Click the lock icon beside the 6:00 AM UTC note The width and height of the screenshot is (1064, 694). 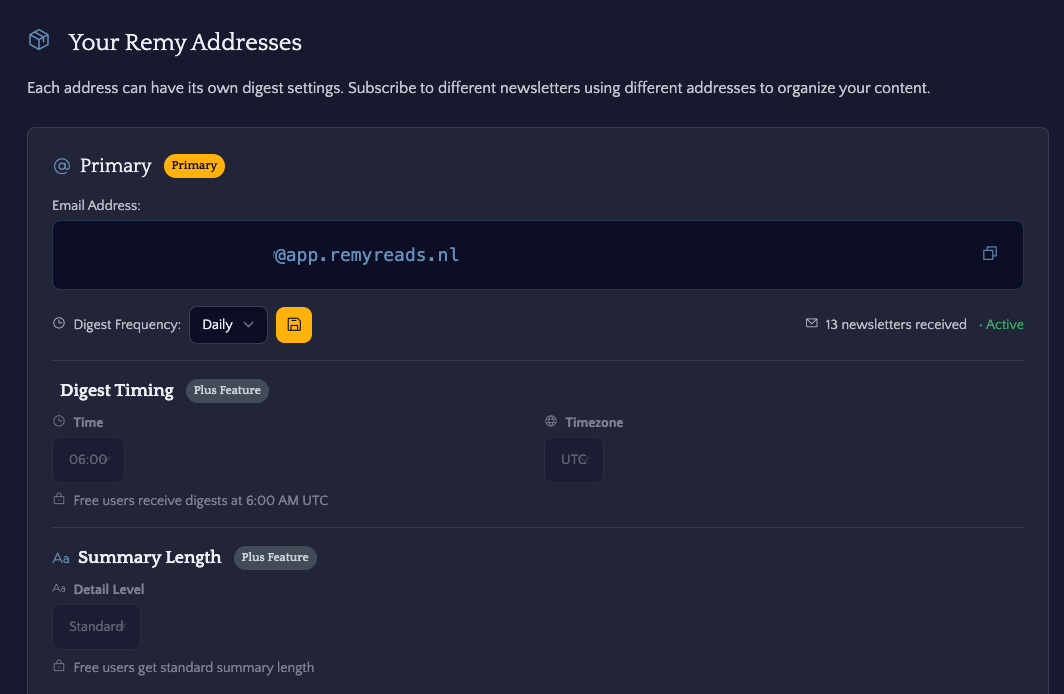point(60,500)
